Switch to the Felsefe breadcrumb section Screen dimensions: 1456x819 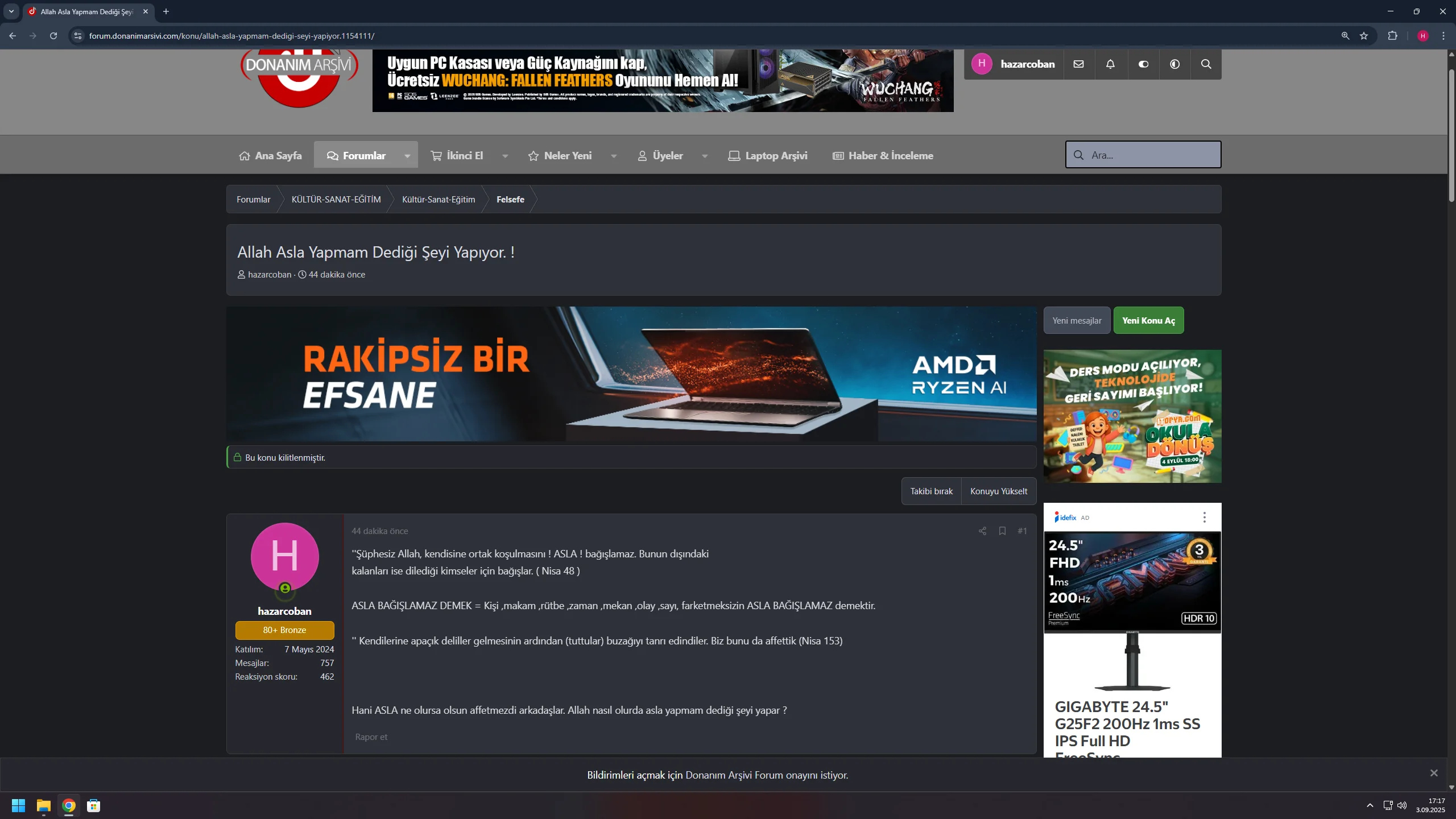(x=510, y=199)
